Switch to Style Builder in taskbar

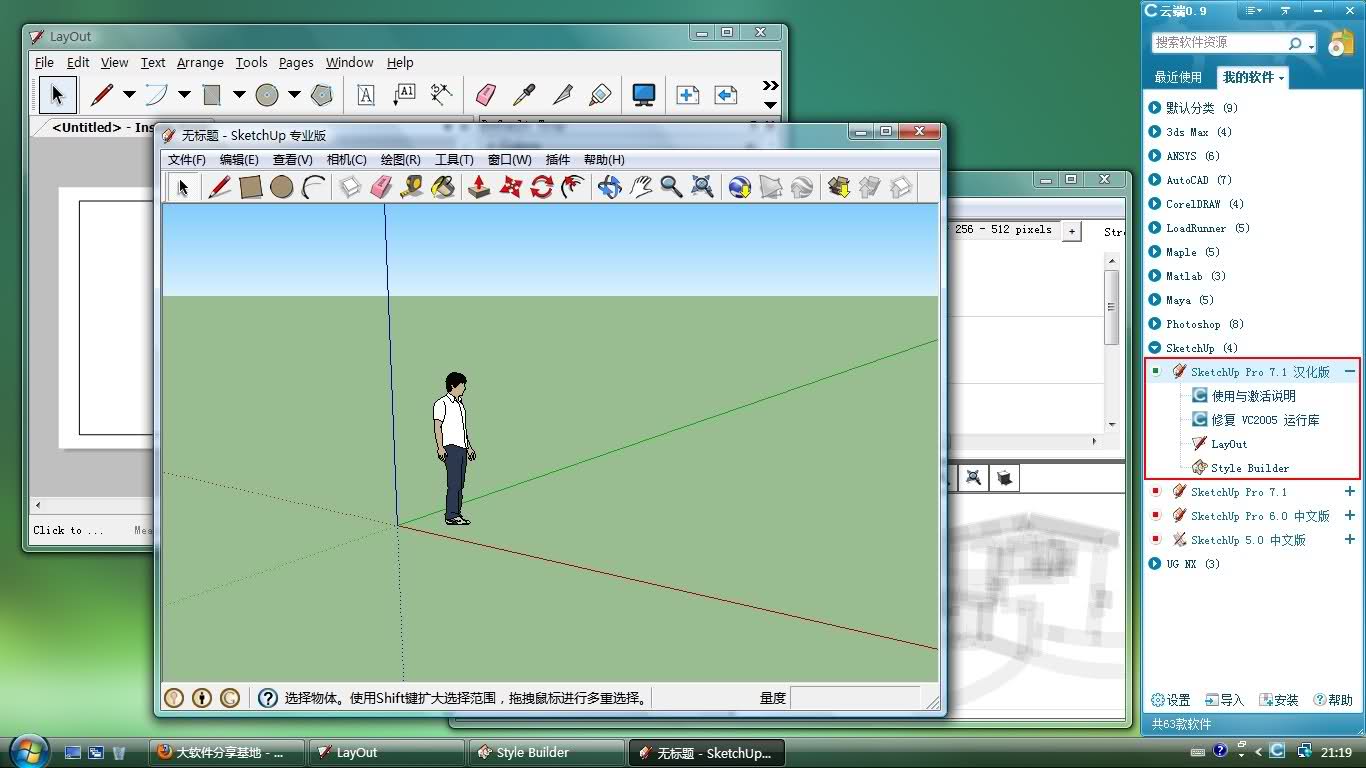pos(545,753)
